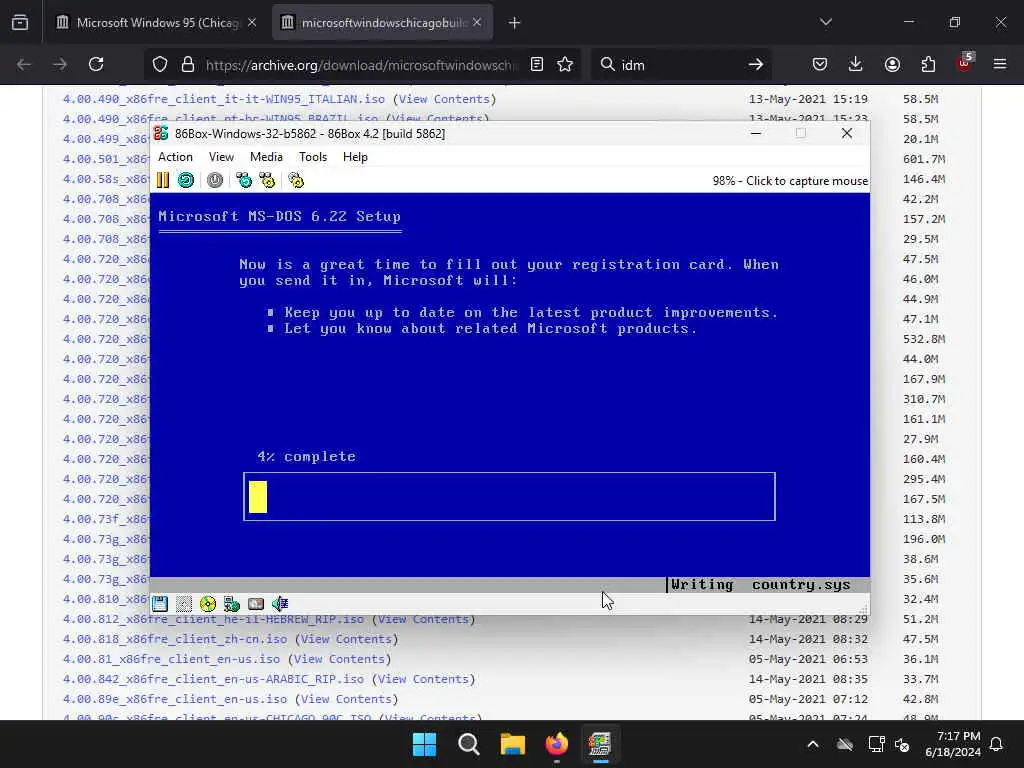Bookmark this page with the star
Image resolution: width=1024 pixels, height=768 pixels.
click(x=566, y=64)
